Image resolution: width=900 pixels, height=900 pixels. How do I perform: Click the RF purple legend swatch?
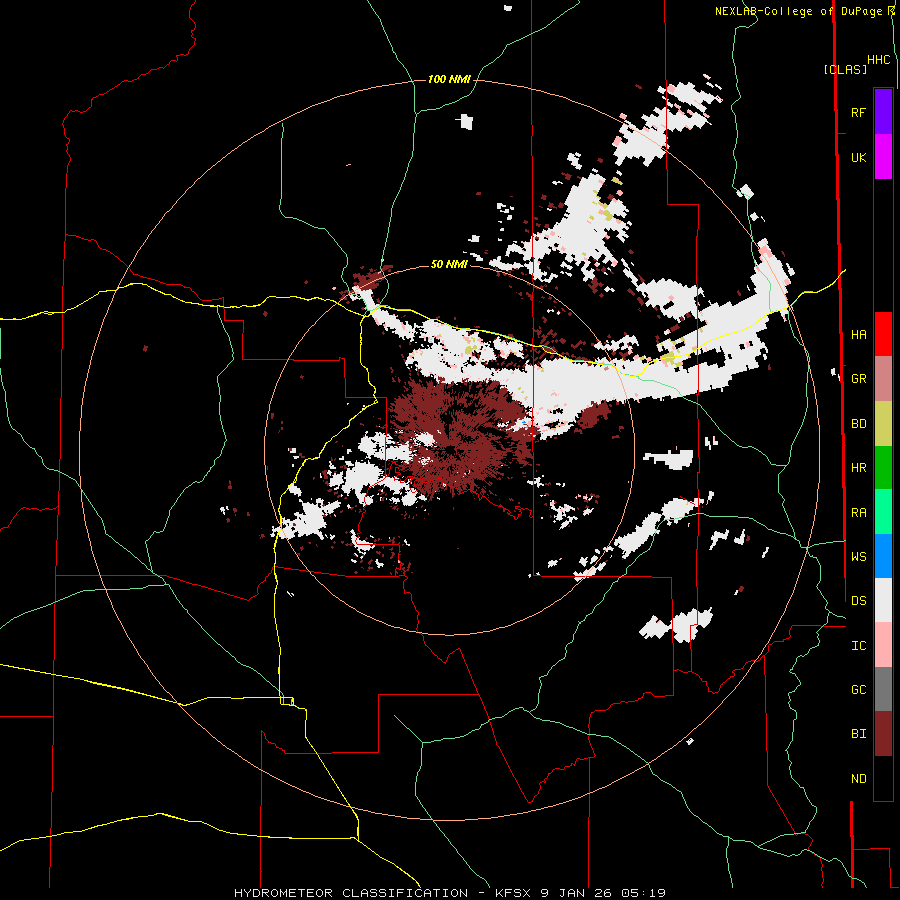pyautogui.click(x=883, y=112)
